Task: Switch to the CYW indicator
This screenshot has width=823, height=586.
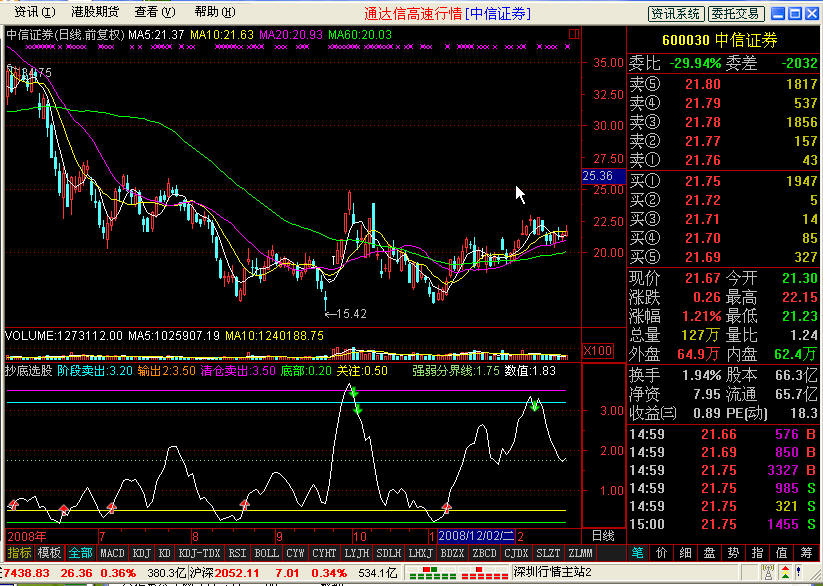Action: tap(296, 553)
